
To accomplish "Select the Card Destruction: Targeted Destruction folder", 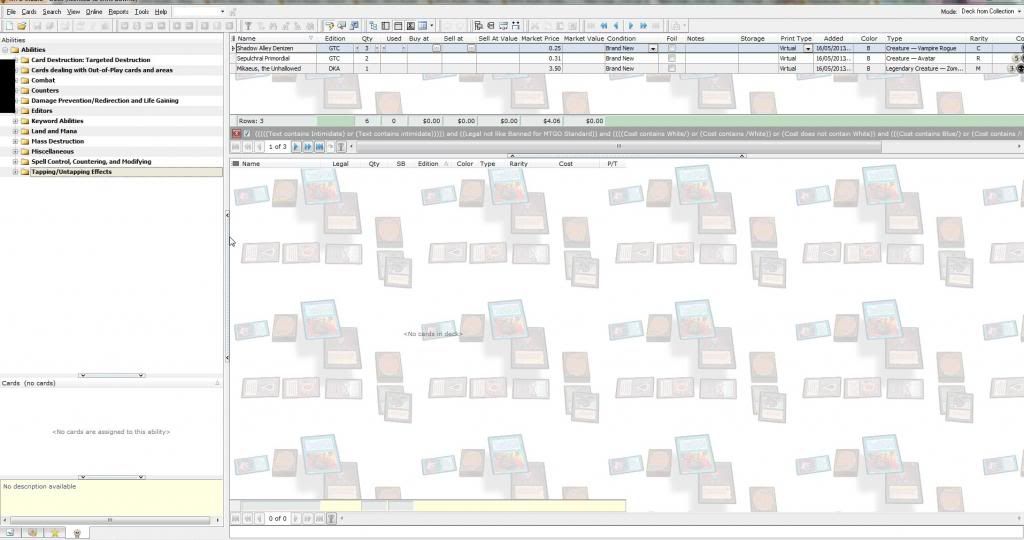I will 91,60.
